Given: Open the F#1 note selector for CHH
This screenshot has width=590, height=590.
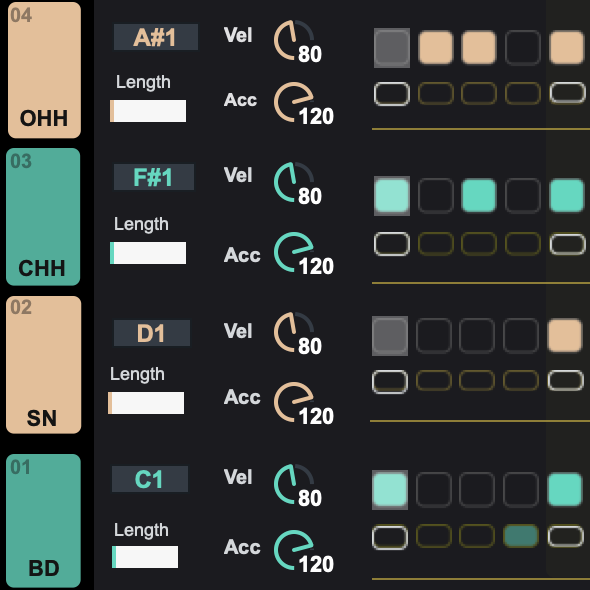Looking at the screenshot, I should click(154, 177).
